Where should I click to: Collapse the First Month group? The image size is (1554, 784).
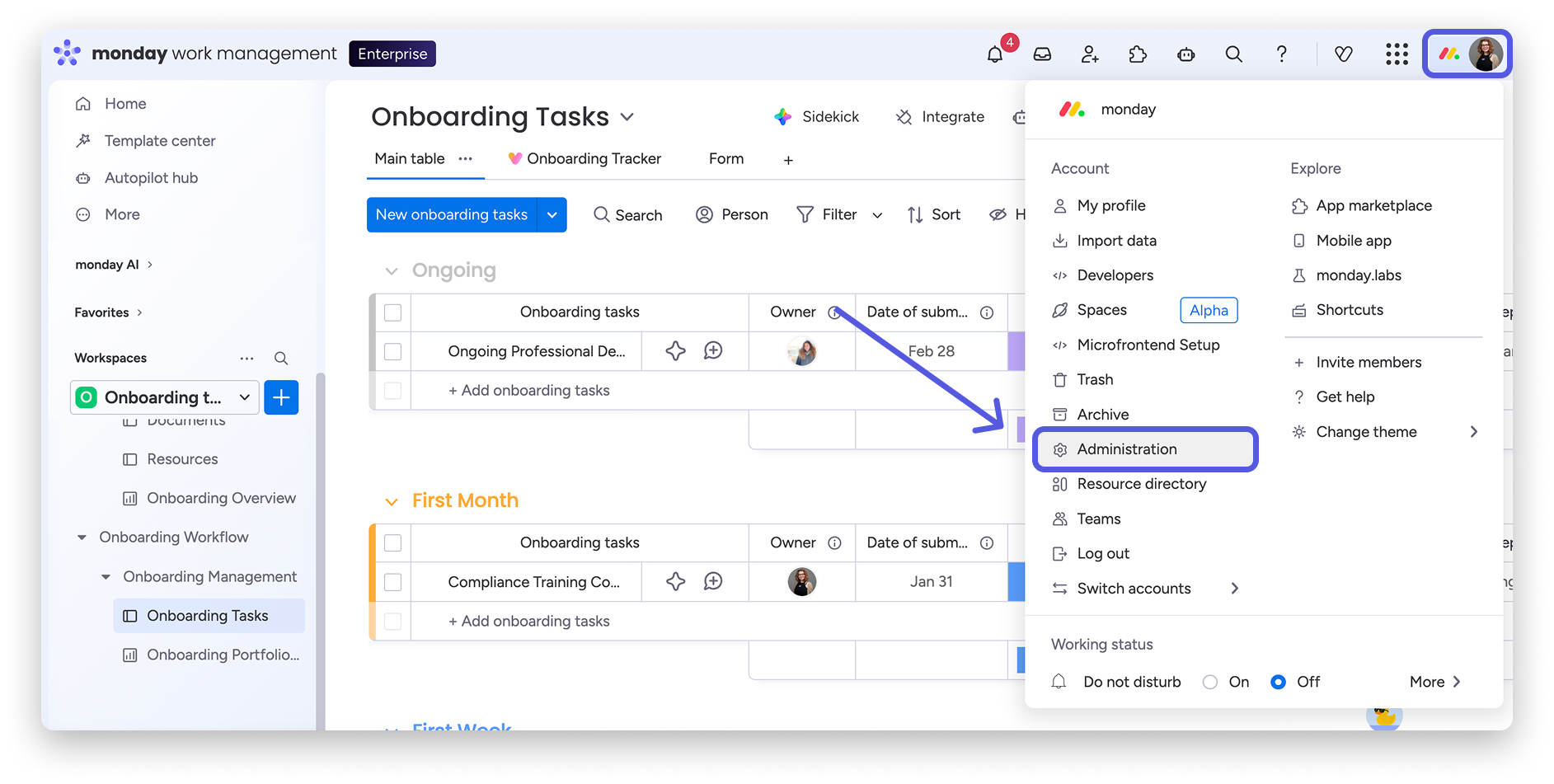pos(392,501)
